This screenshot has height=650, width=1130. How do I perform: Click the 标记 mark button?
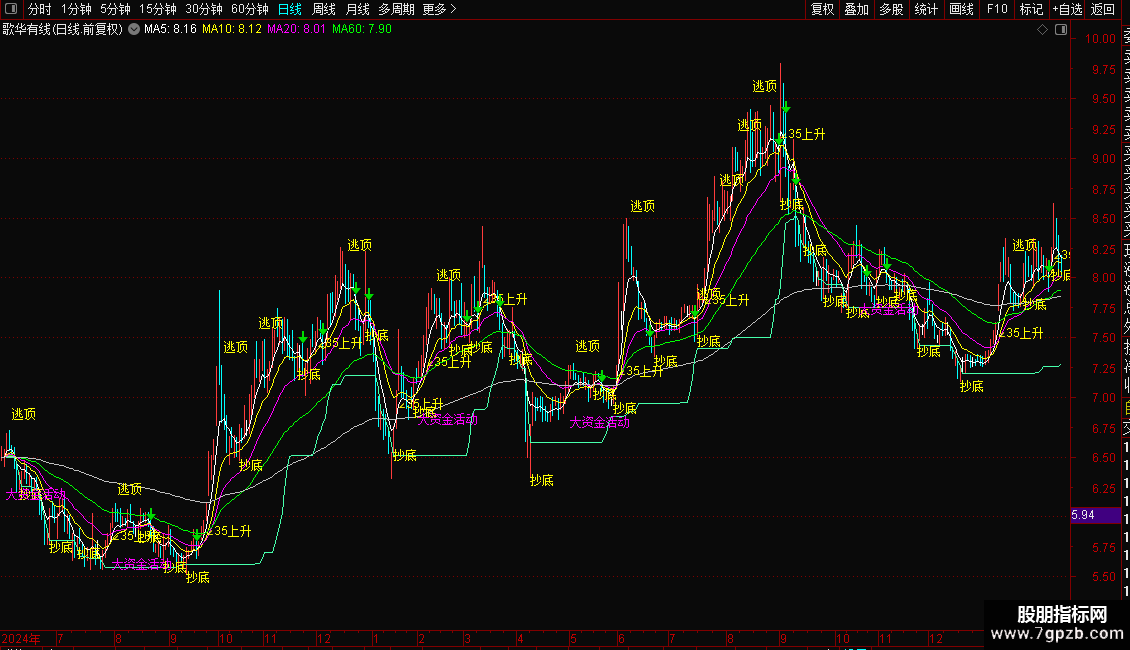tap(1031, 9)
